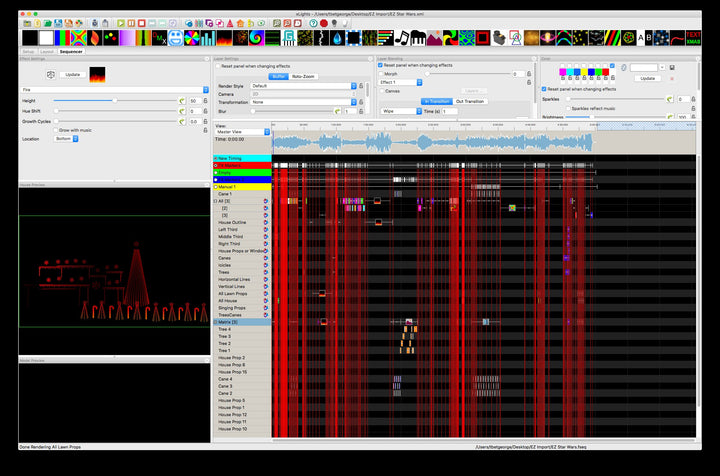Screen dimensions: 720x476
Task: Switch to the Layout tab
Action: tap(47, 51)
